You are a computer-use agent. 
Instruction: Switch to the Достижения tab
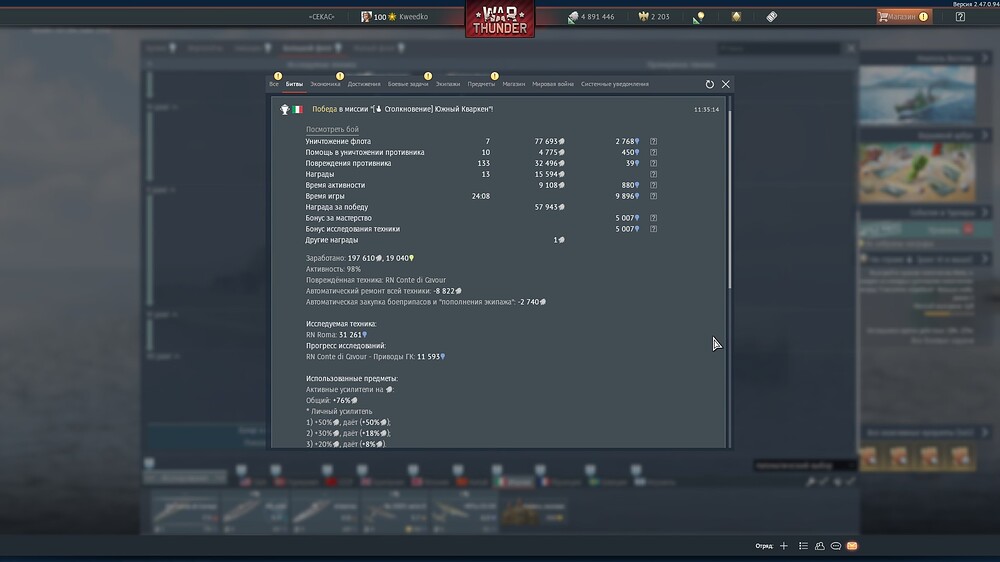pos(364,84)
